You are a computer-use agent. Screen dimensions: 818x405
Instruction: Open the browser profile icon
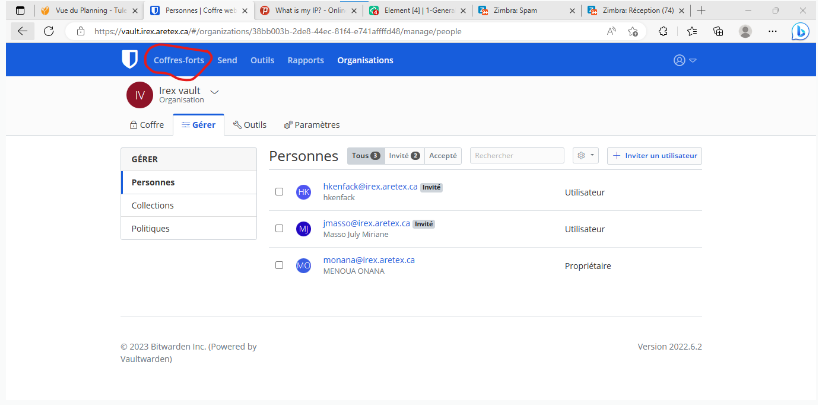[x=745, y=31]
